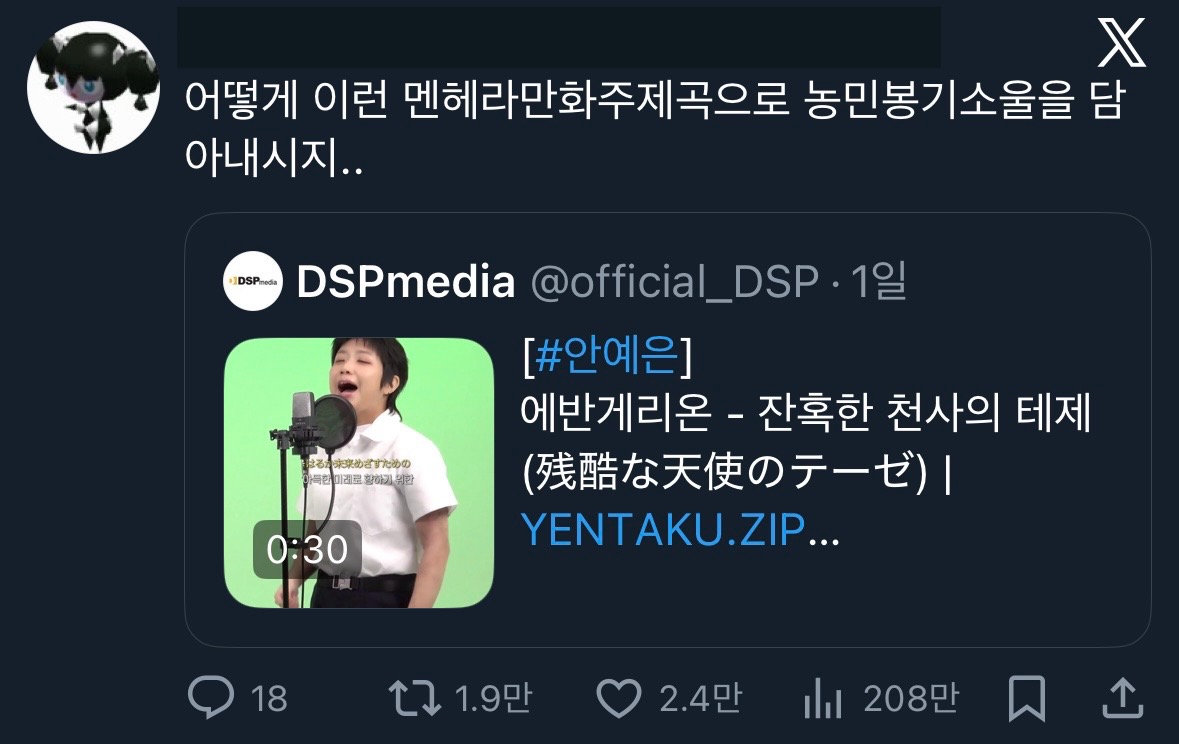This screenshot has height=744, width=1179.
Task: View analytics via the bar chart icon
Action: (822, 697)
